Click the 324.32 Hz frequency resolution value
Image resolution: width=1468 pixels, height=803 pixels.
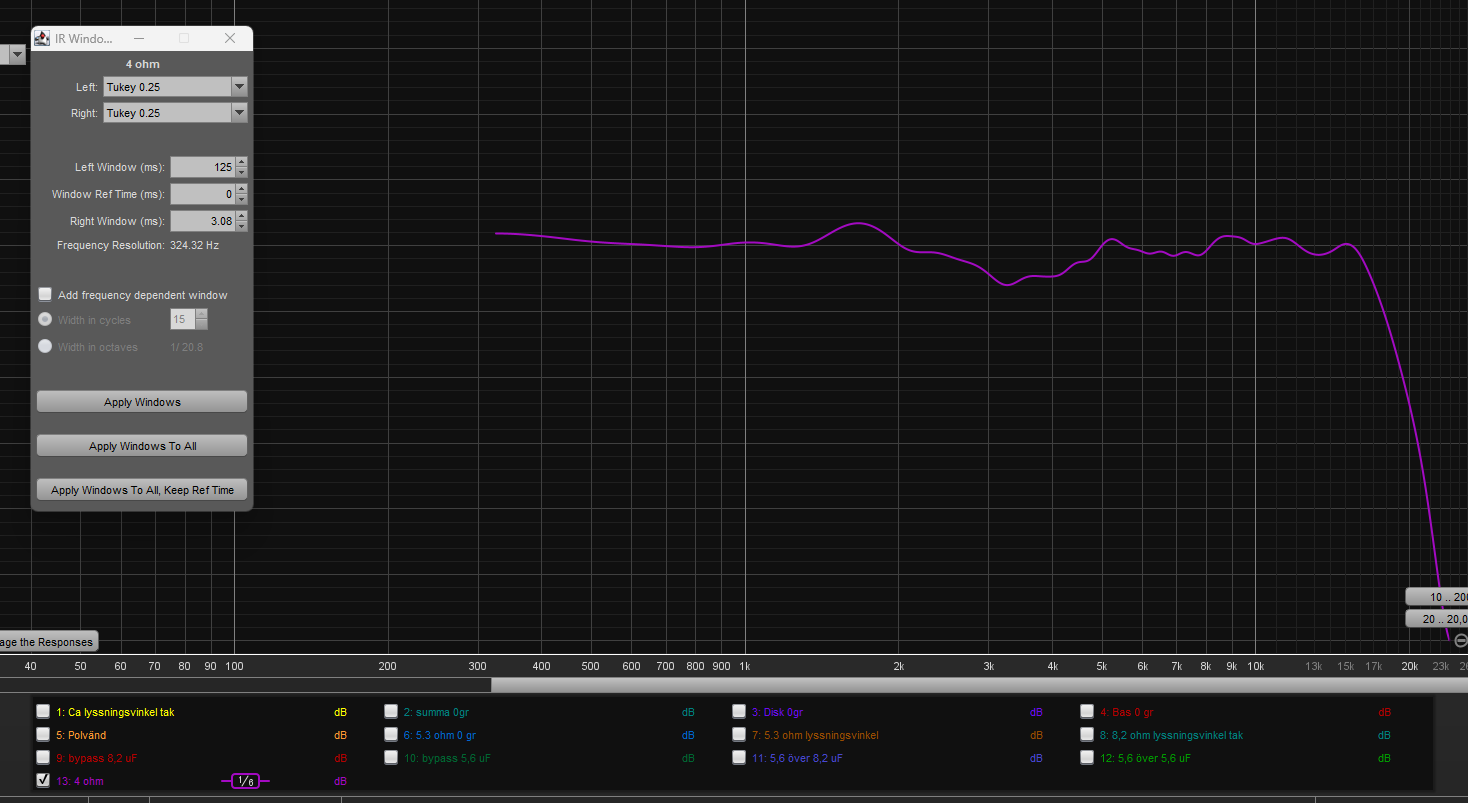pos(194,245)
